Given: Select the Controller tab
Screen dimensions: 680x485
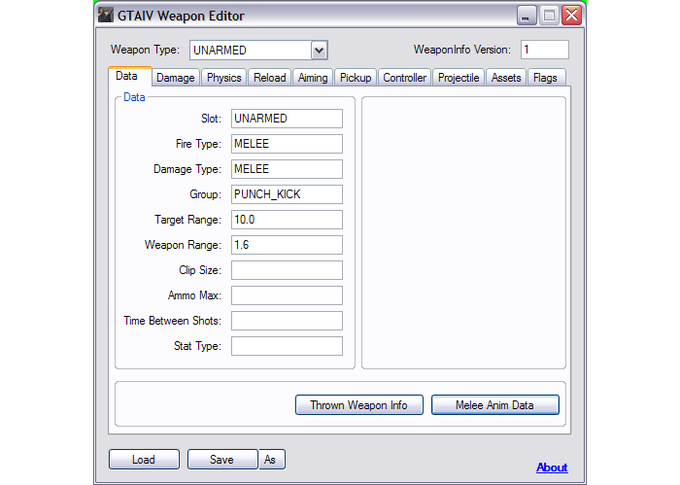Looking at the screenshot, I should (405, 78).
